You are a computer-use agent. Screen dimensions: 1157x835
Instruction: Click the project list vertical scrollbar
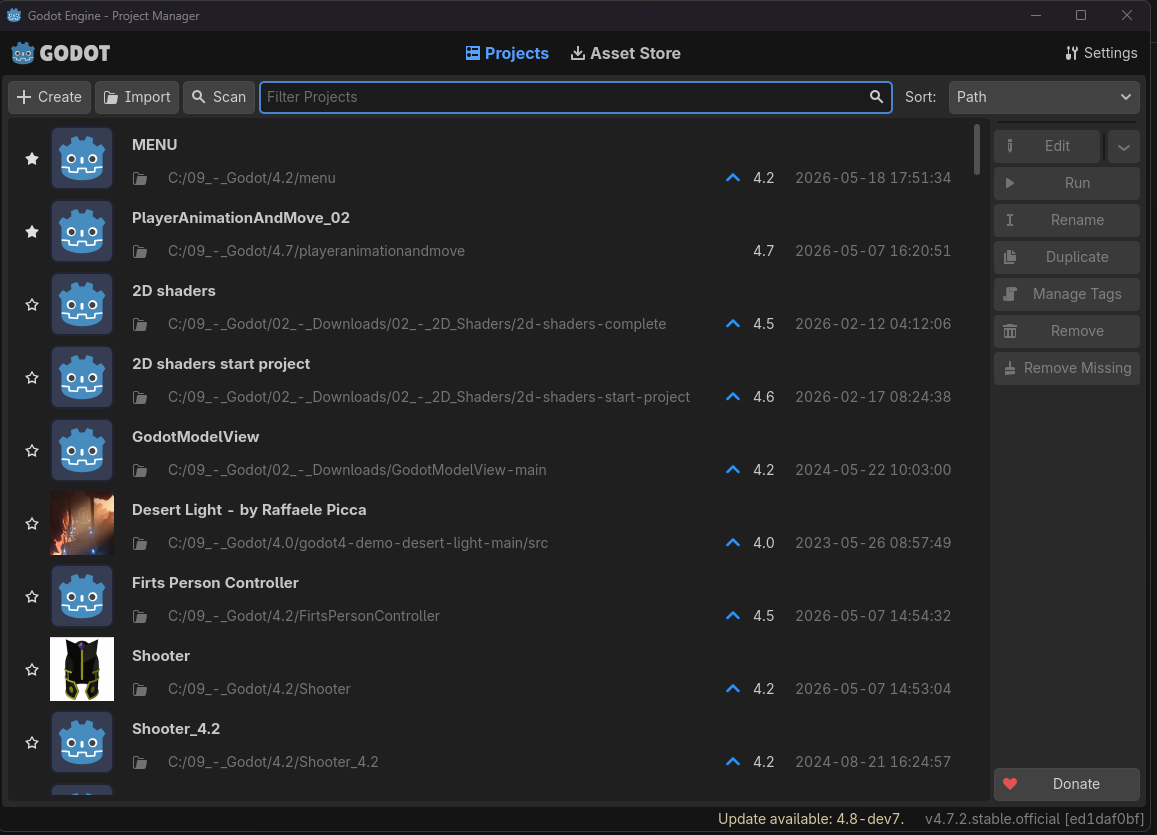pyautogui.click(x=977, y=149)
